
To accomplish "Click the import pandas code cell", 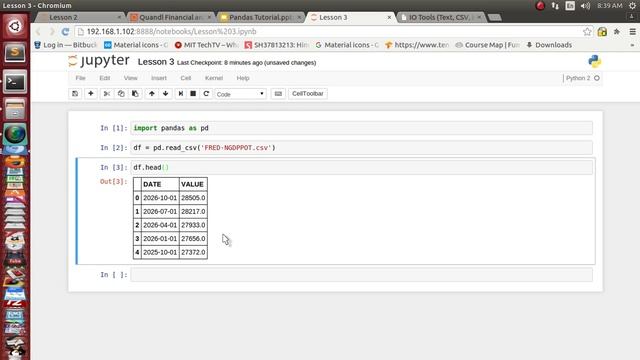I will [362, 128].
